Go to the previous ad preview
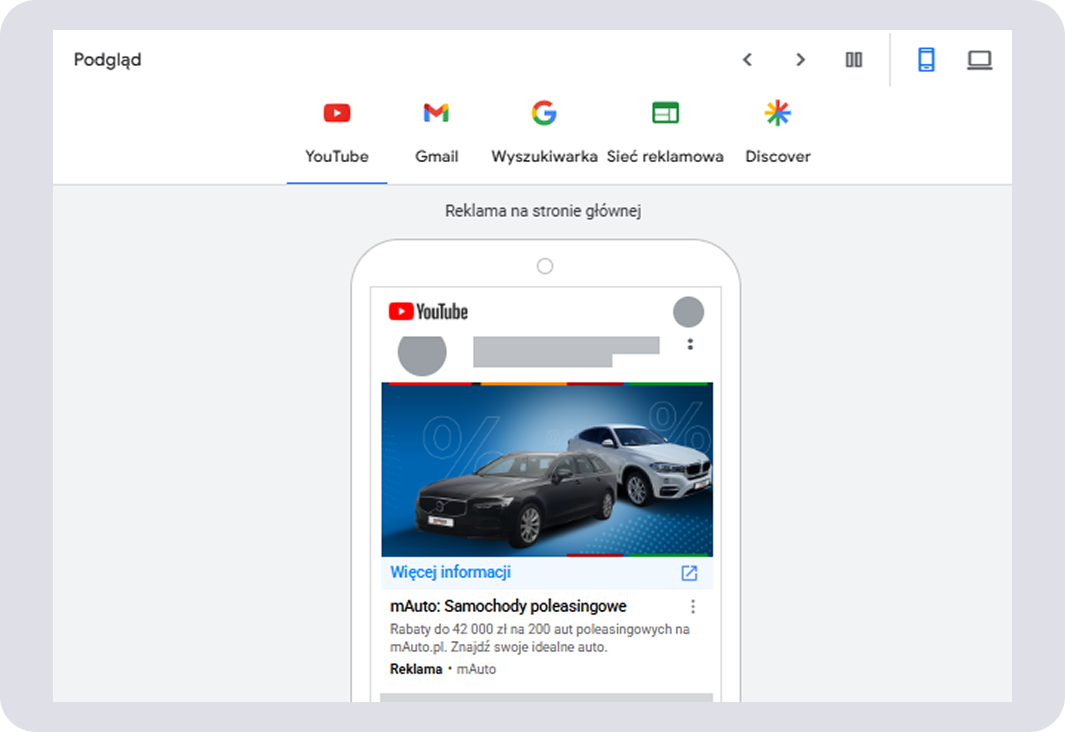1065x732 pixels. (747, 60)
